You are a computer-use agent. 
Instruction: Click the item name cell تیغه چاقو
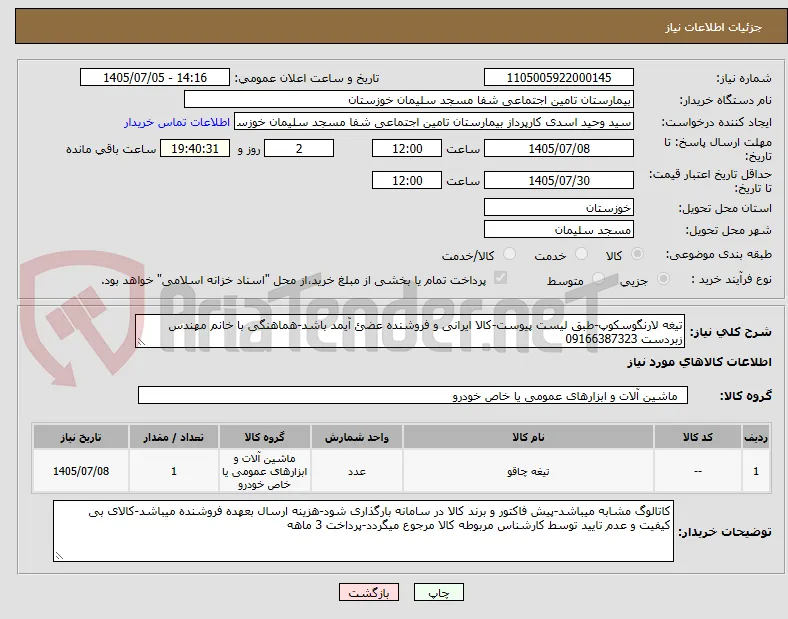[528, 471]
